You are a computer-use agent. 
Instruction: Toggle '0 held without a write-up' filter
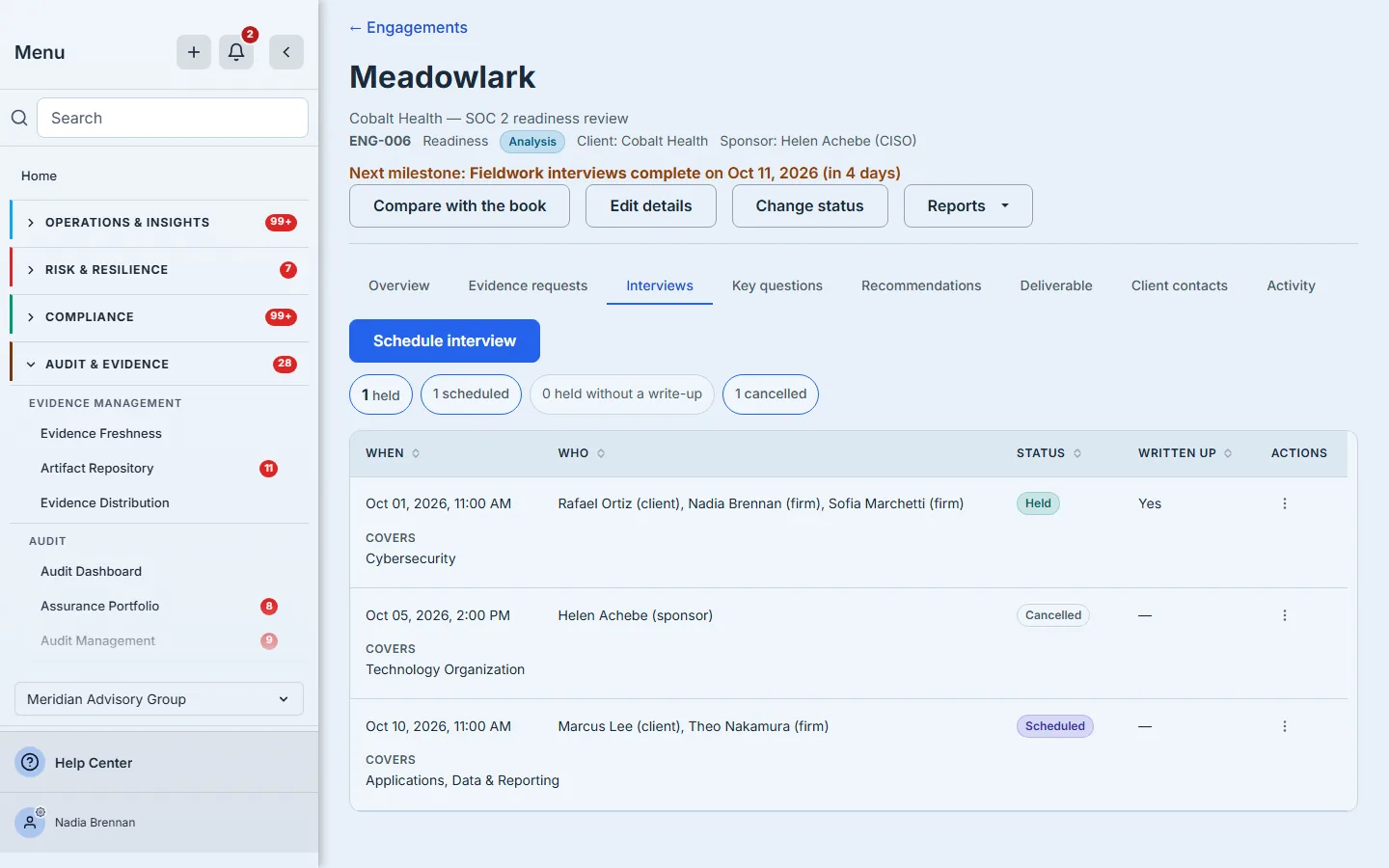622,394
